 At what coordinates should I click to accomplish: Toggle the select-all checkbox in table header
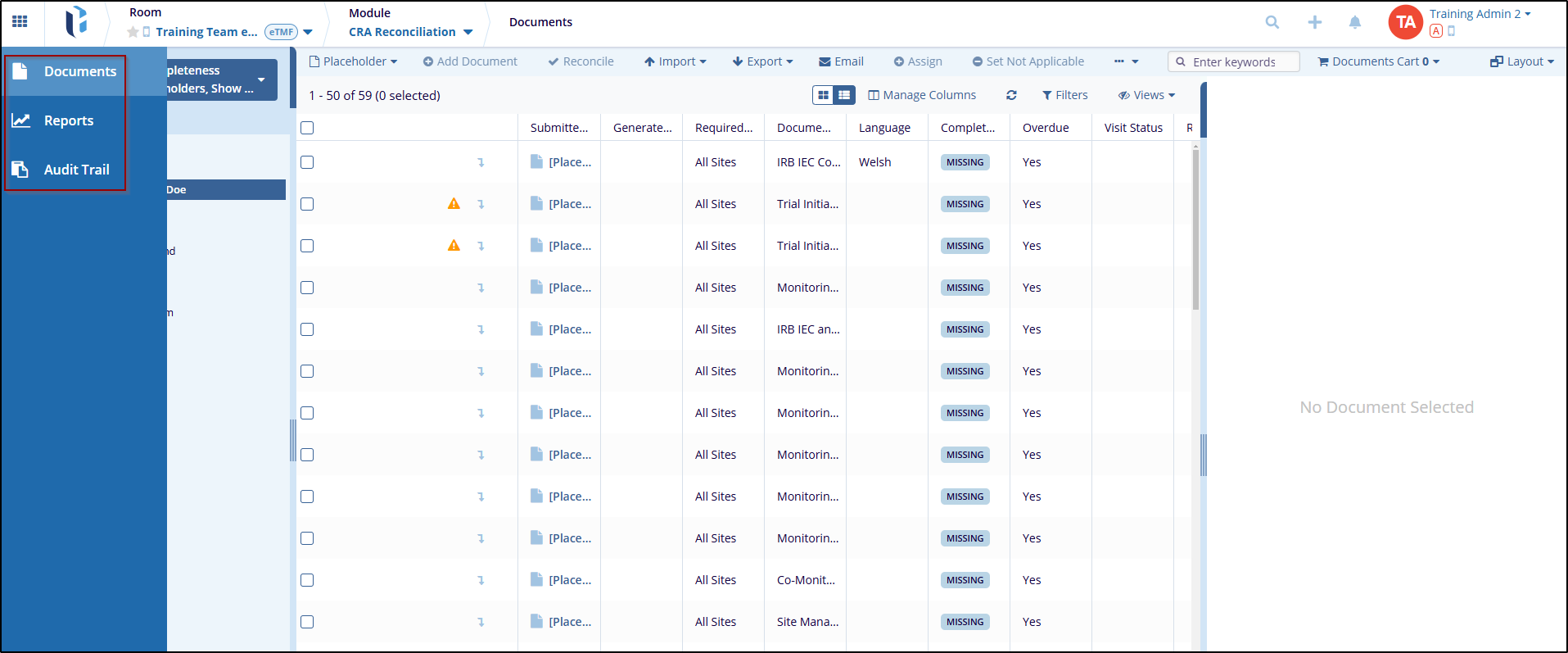[307, 128]
